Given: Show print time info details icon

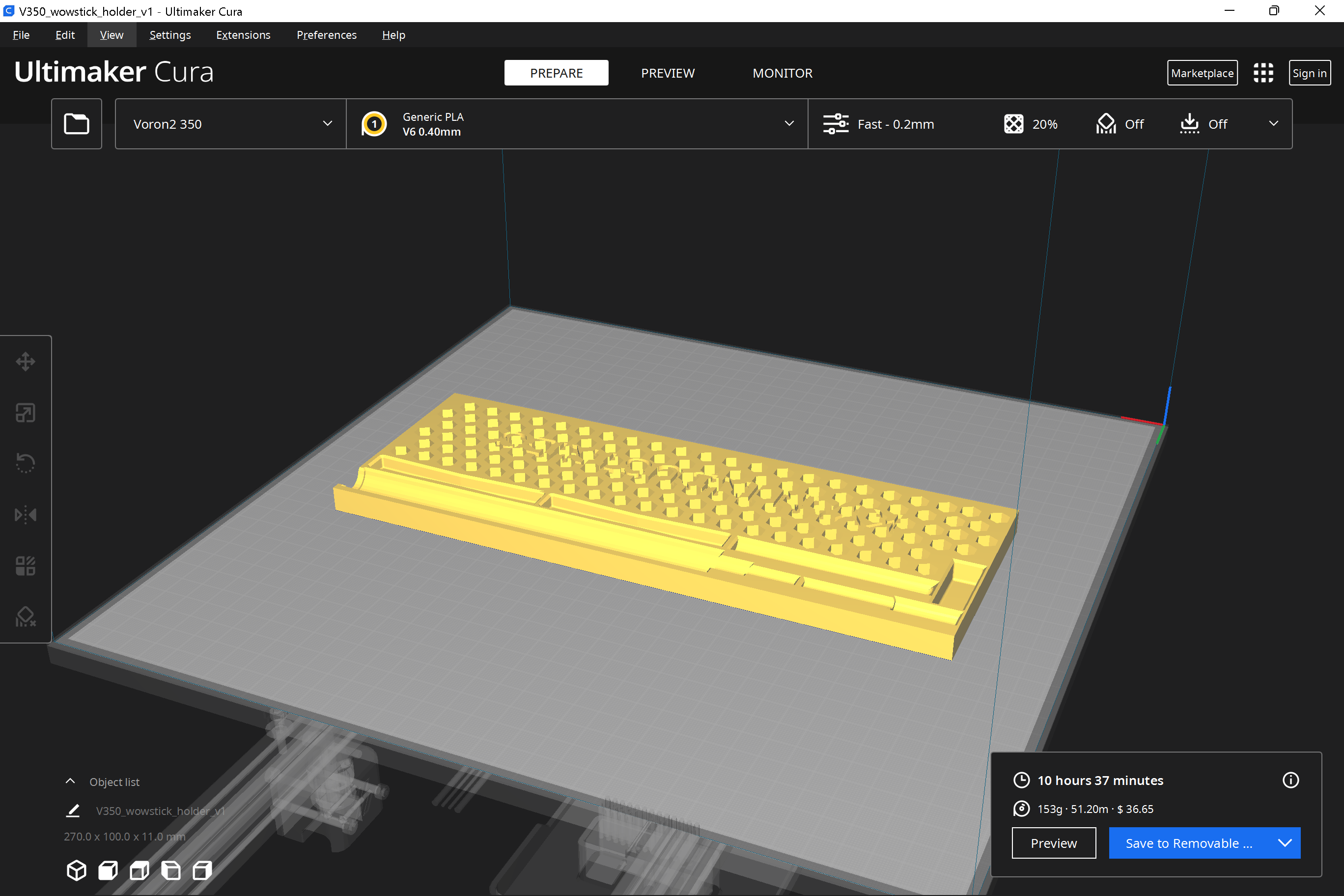Looking at the screenshot, I should pos(1291,780).
